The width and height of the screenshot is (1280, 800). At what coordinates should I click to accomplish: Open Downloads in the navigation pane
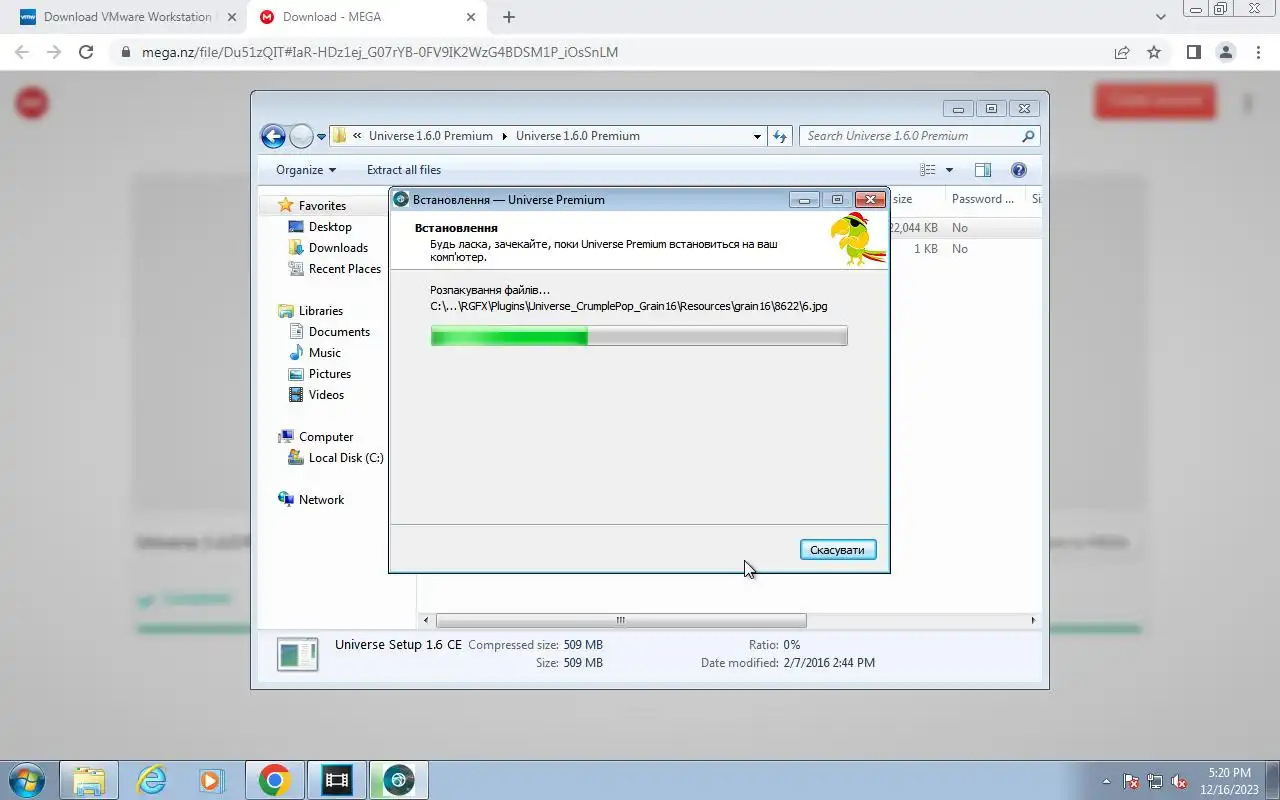click(x=338, y=248)
